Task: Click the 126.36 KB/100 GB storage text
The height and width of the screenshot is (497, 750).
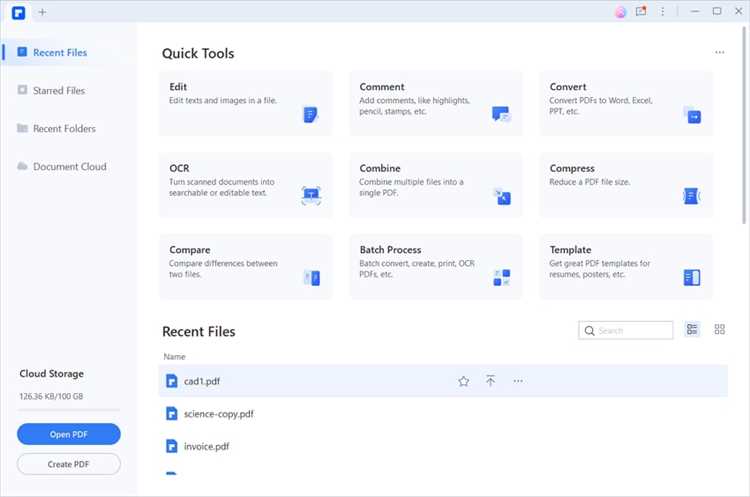Action: [x=51, y=397]
